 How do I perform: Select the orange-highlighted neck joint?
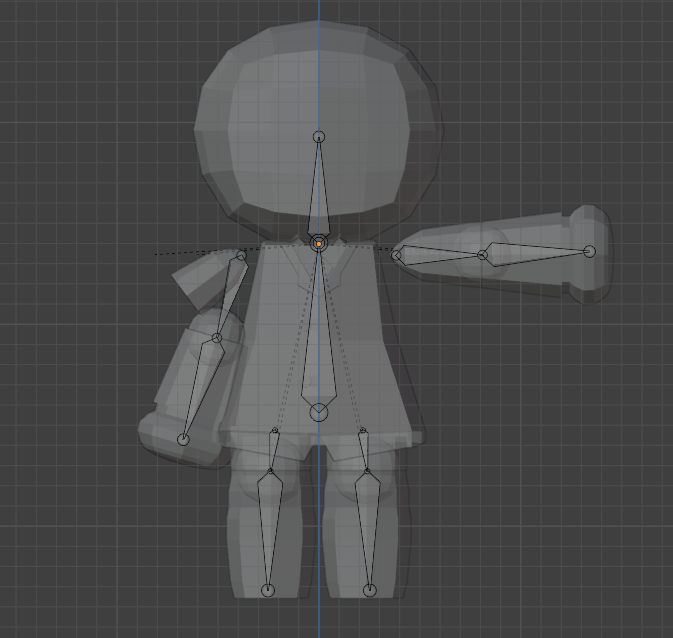[319, 243]
